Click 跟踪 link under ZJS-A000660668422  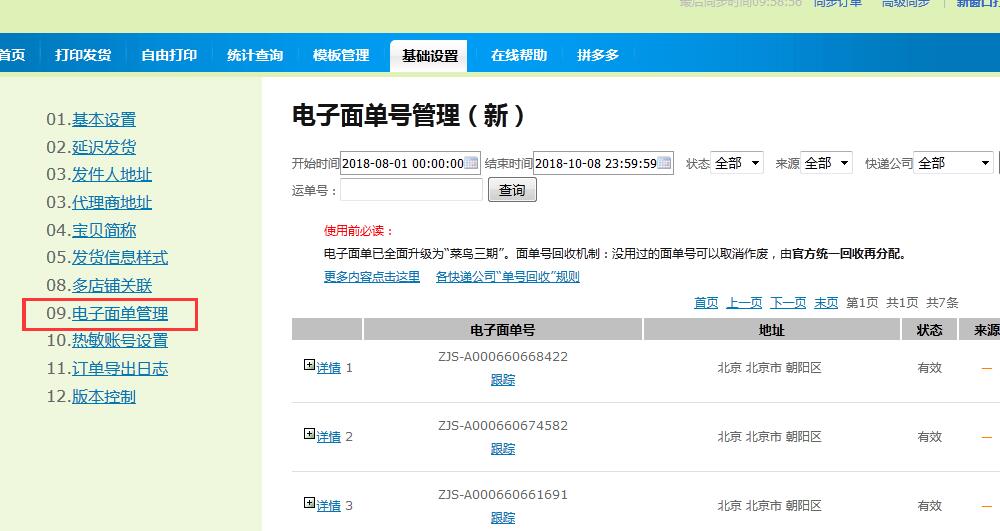click(x=503, y=380)
